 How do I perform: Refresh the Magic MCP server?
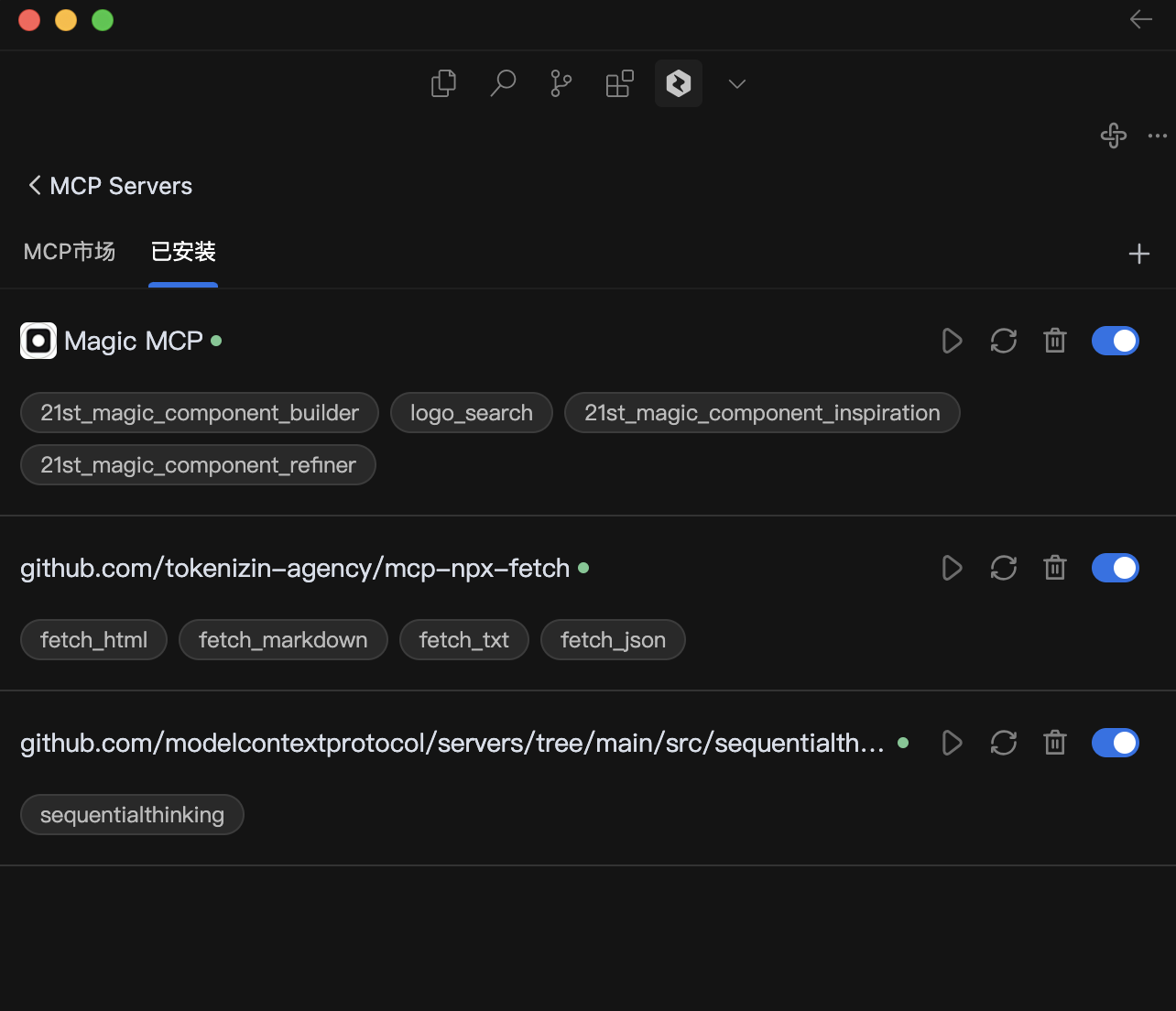coord(1004,341)
